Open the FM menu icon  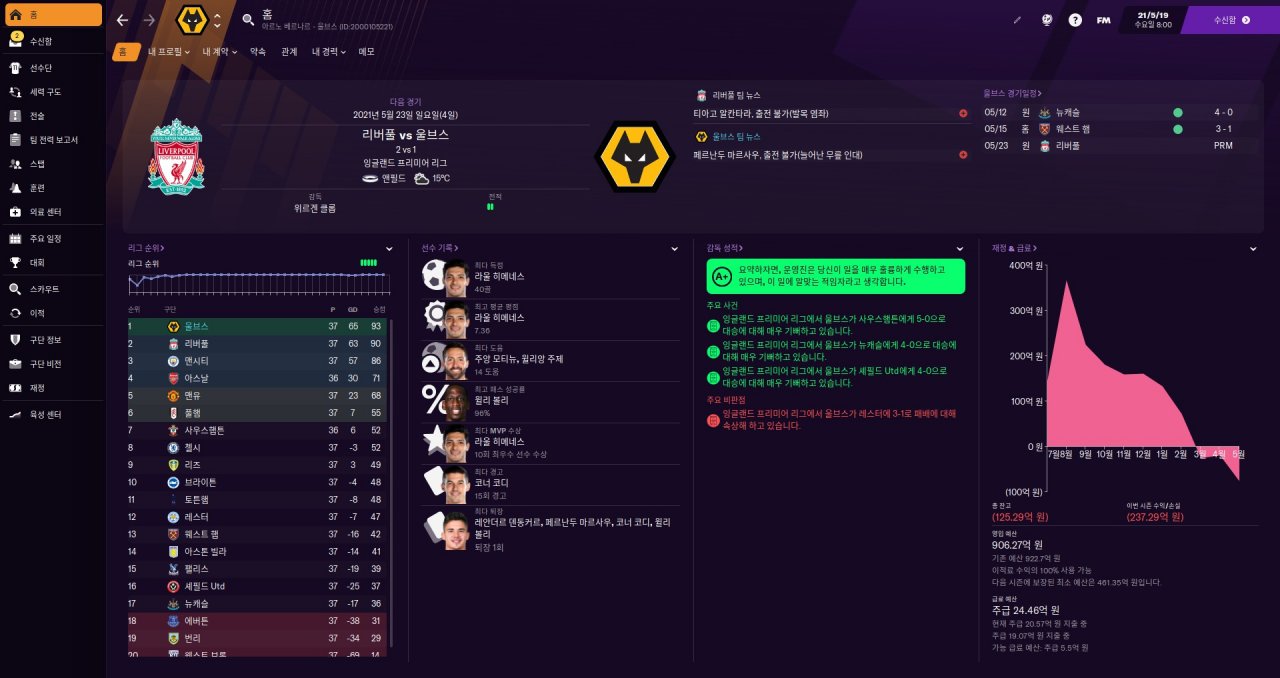click(1103, 20)
